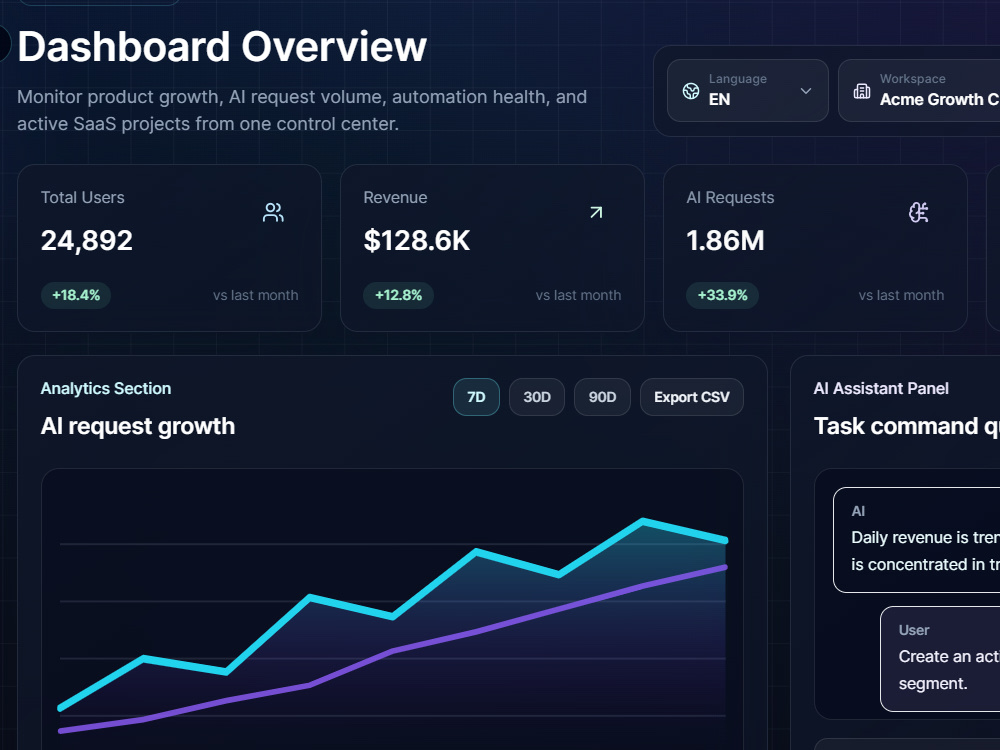
Task: Select the User message about creating a segment
Action: click(940, 659)
